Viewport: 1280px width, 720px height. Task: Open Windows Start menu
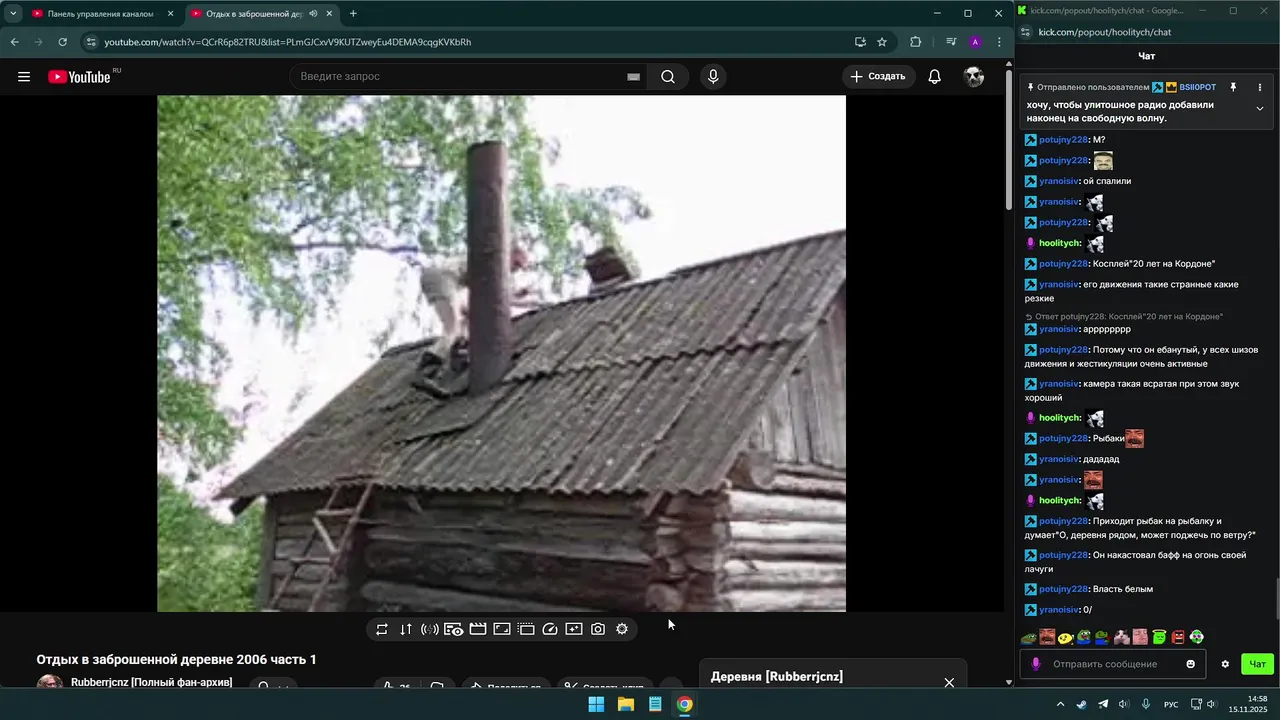pyautogui.click(x=596, y=704)
